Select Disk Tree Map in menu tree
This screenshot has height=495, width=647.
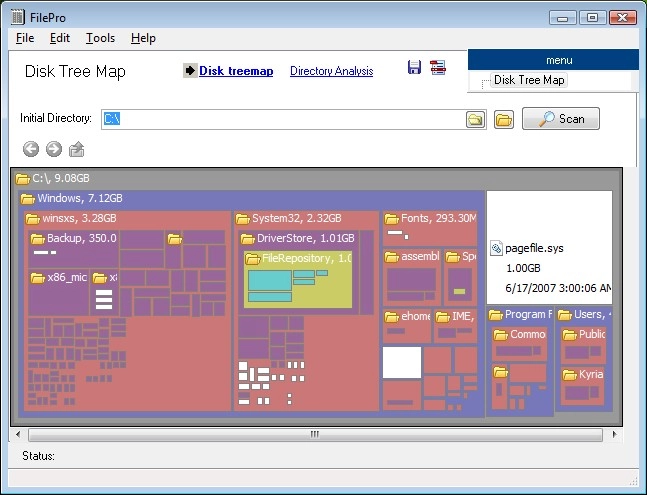pyautogui.click(x=529, y=80)
